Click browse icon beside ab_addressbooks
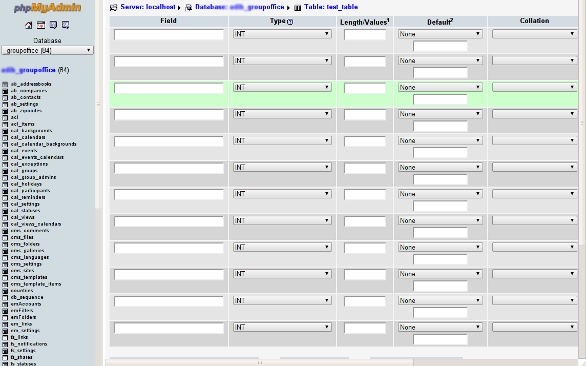586x366 pixels. tap(5, 84)
